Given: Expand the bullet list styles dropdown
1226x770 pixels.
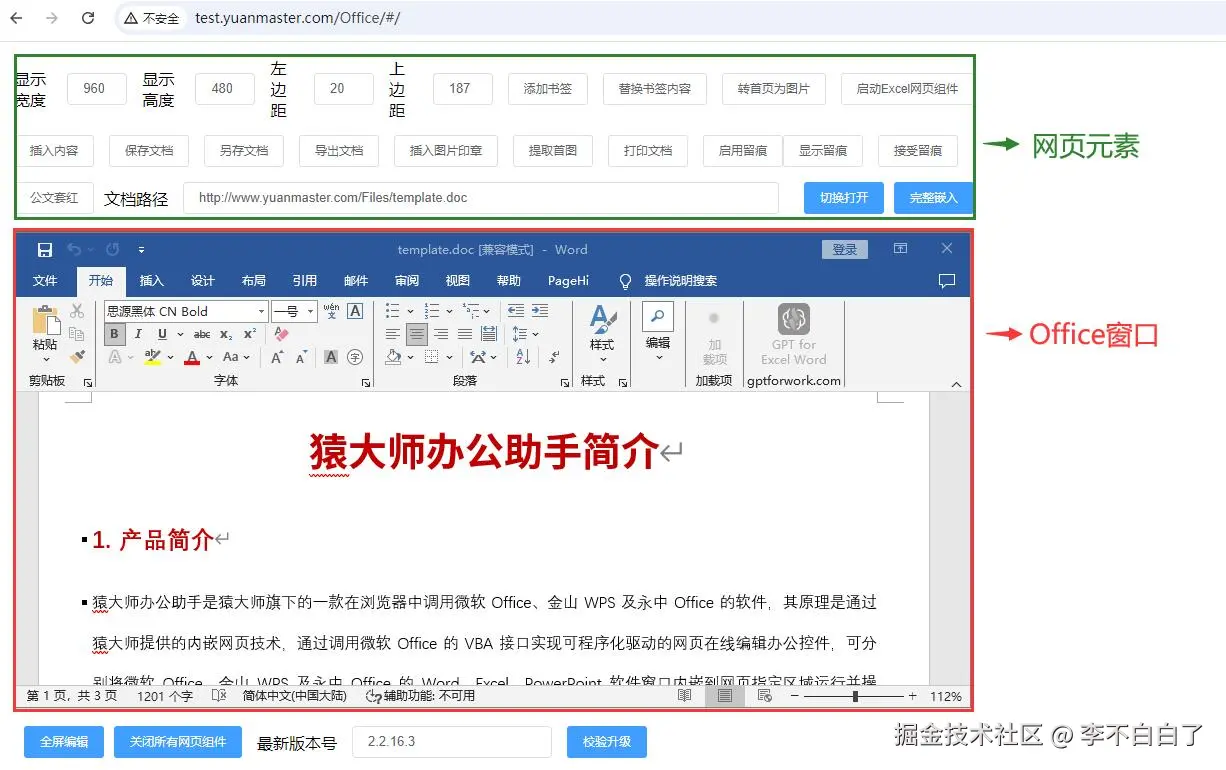Looking at the screenshot, I should coord(409,311).
